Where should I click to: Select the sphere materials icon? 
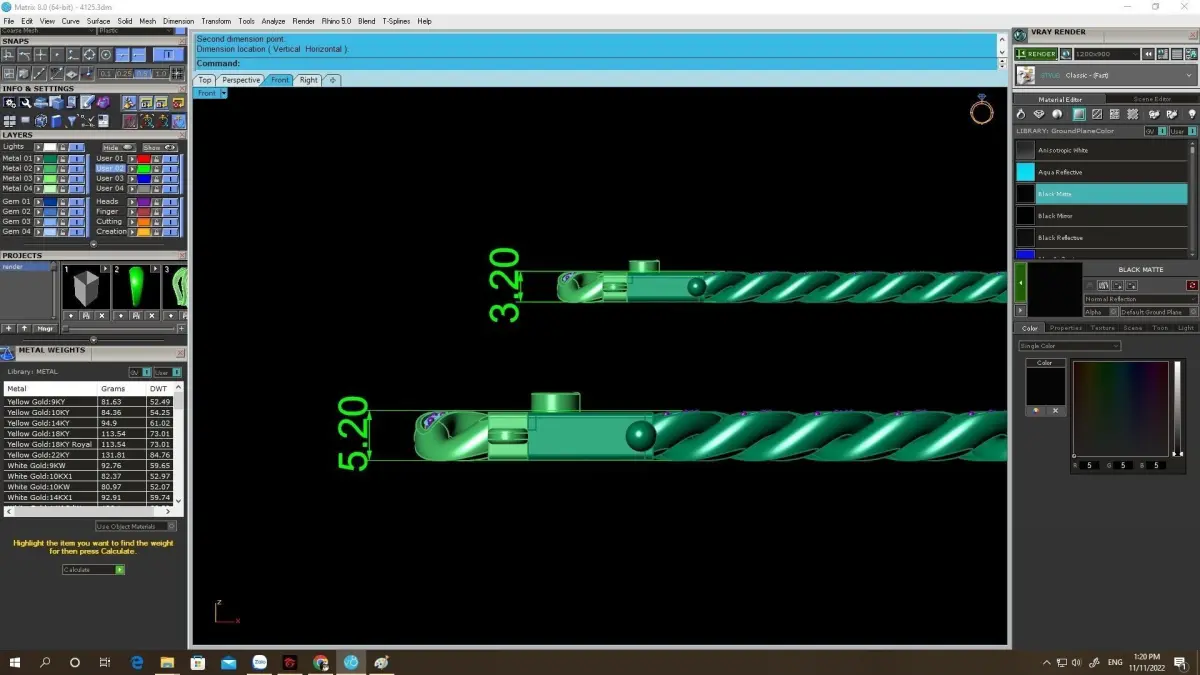(x=1059, y=115)
